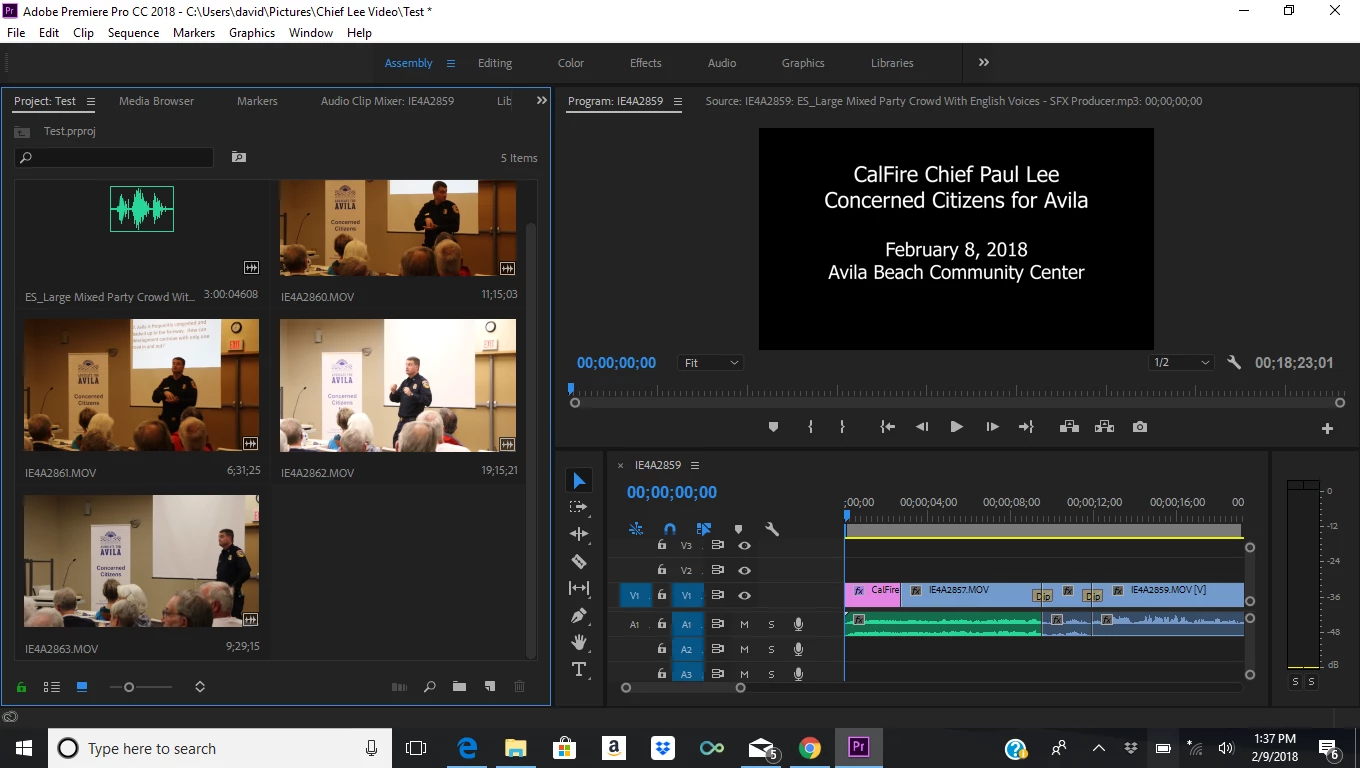Image resolution: width=1360 pixels, height=768 pixels.
Task: Toggle lock on track V3
Action: click(x=661, y=545)
